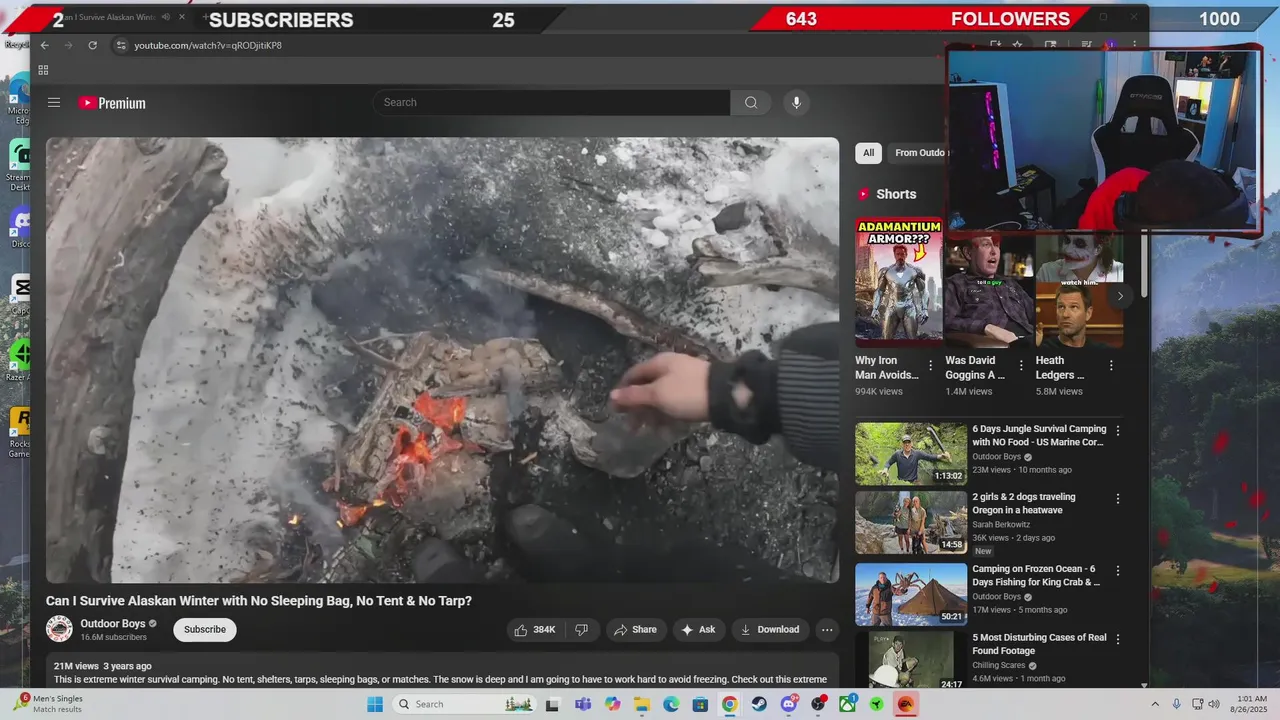Open Adamantium Armor short thumbnail
This screenshot has height=720, width=1280.
click(x=898, y=282)
